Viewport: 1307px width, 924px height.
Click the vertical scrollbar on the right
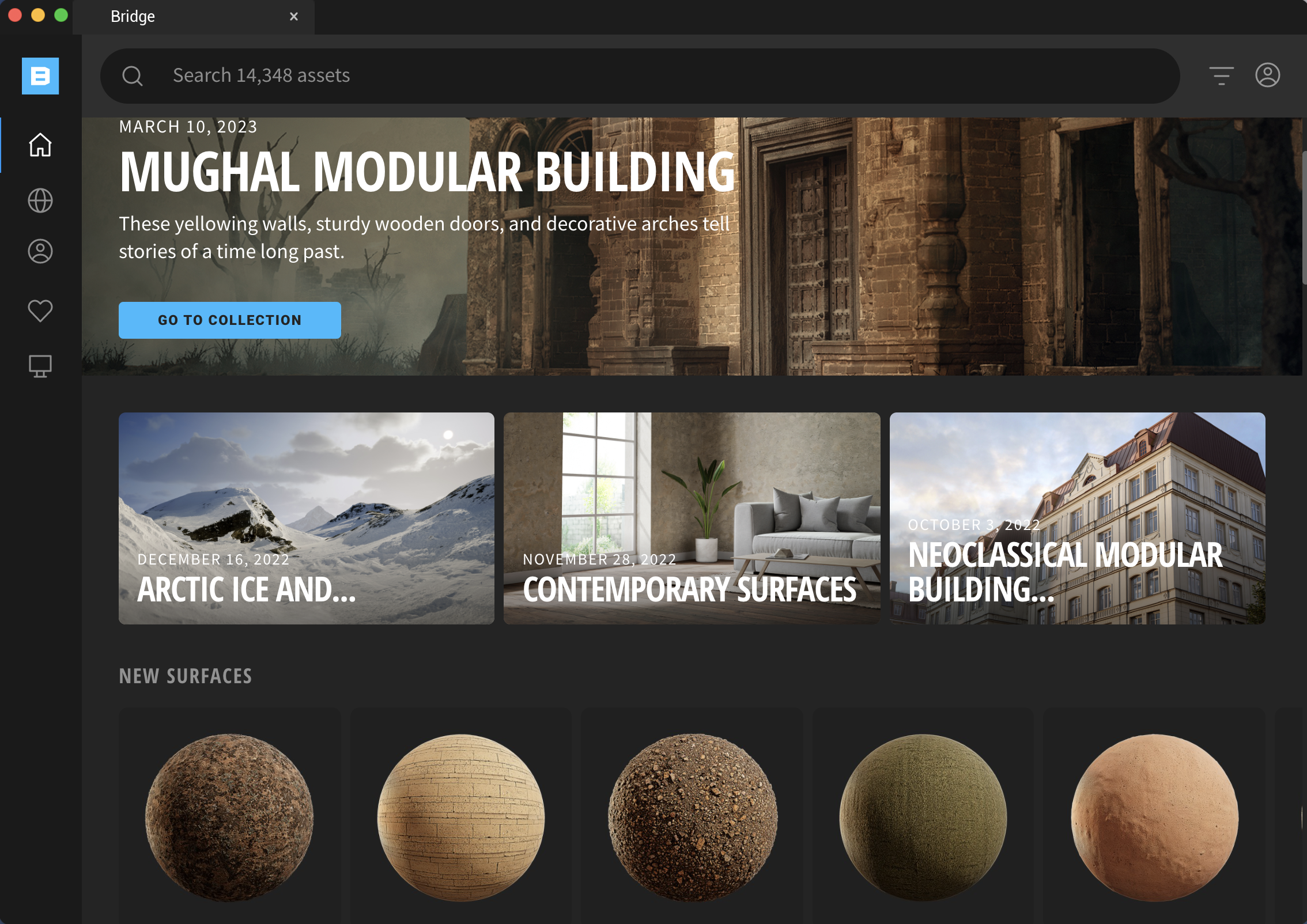coord(1304,219)
